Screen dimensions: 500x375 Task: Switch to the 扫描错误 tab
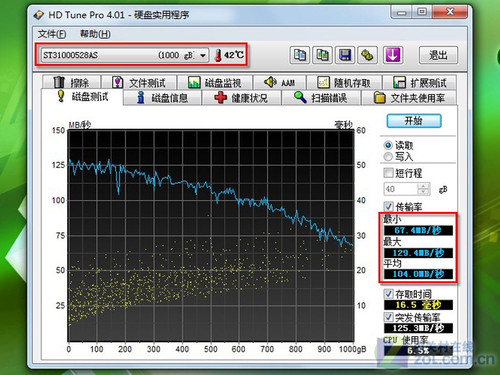coord(321,98)
